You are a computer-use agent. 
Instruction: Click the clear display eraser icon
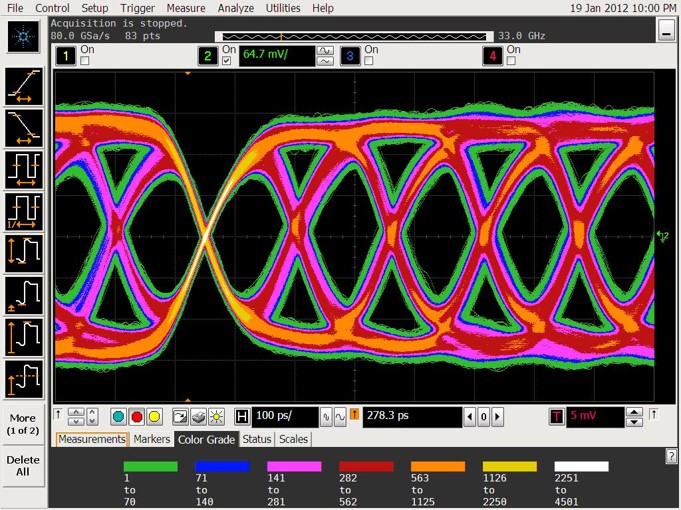[198, 417]
